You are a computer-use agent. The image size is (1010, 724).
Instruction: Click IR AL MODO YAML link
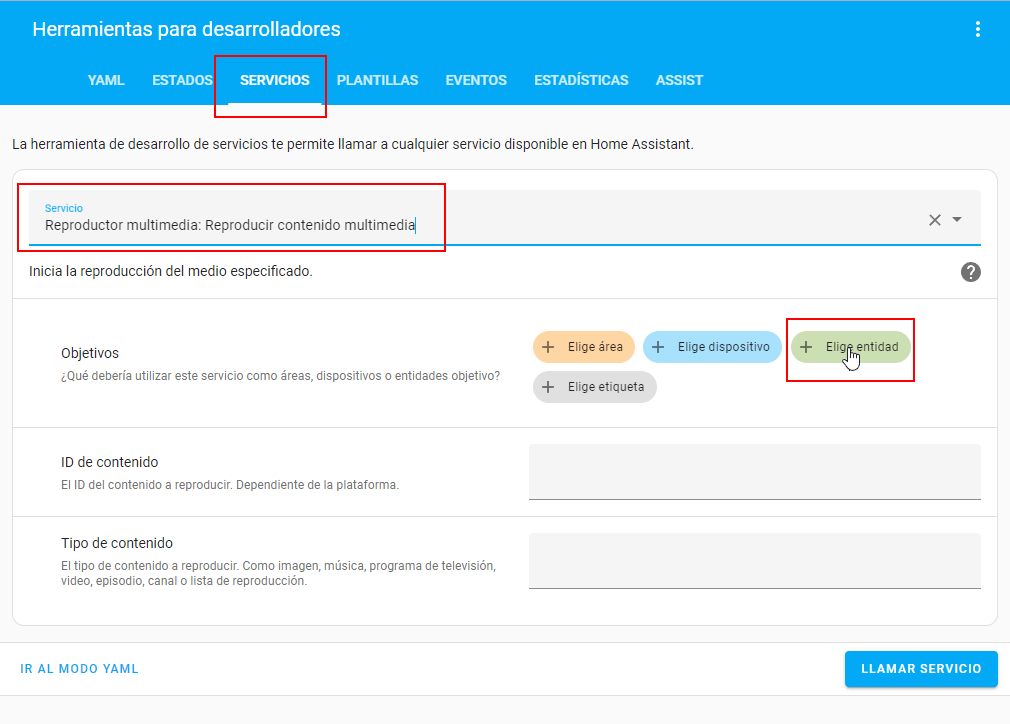tap(80, 669)
